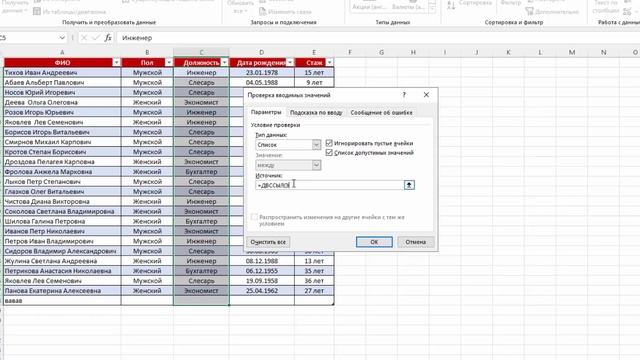Click the Отмена button
This screenshot has height=360, width=640.
coord(416,242)
